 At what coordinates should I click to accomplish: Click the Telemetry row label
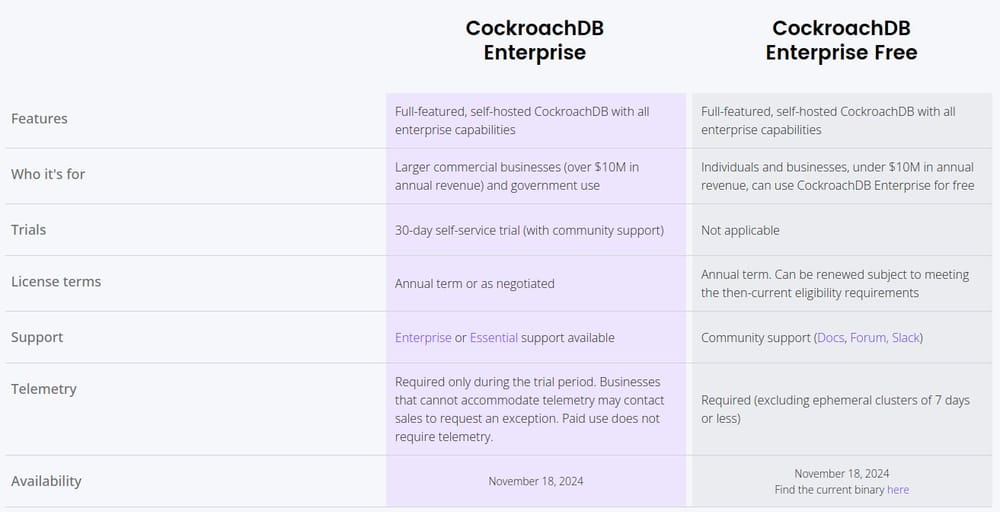(44, 389)
